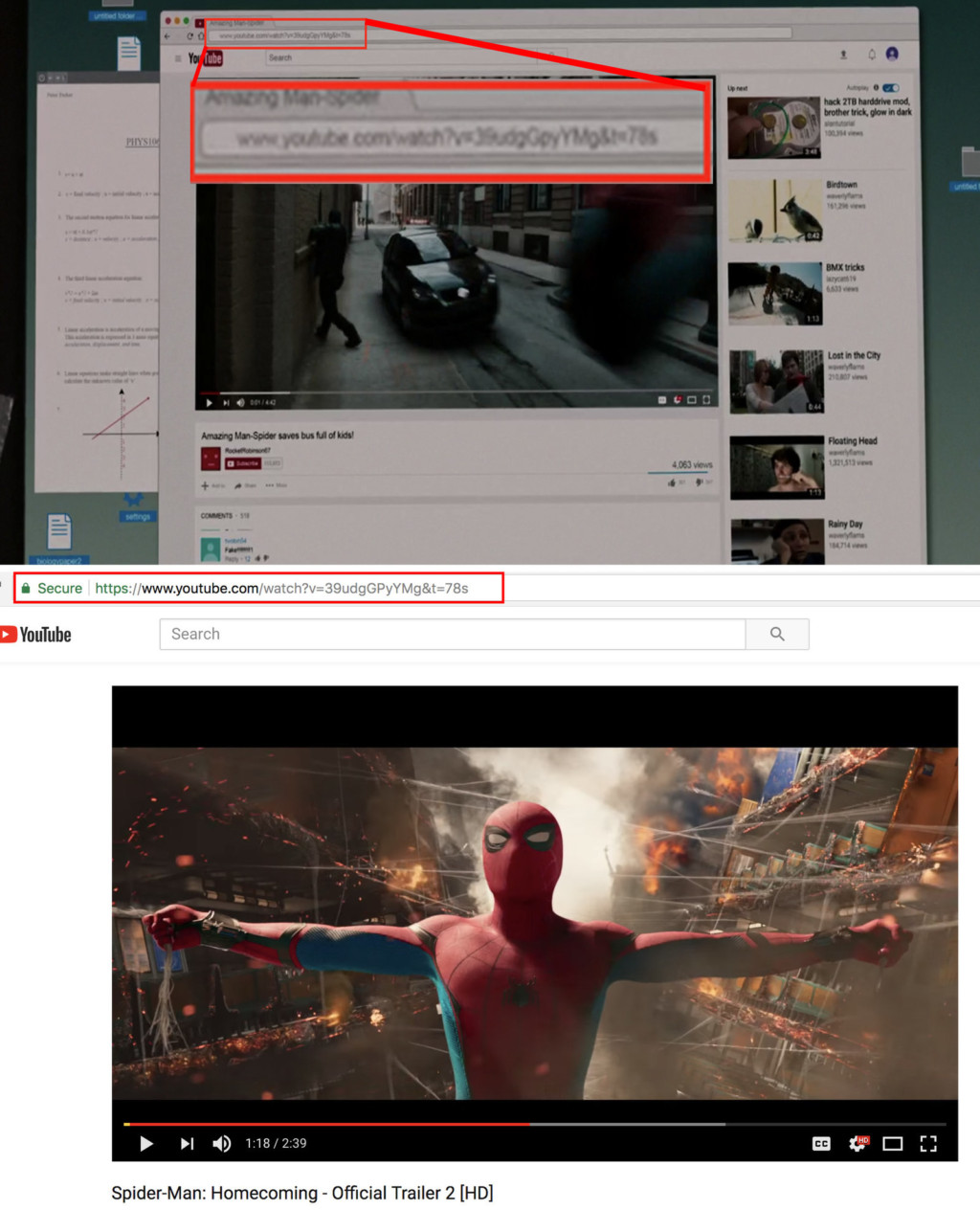
Task: Open the BMX tricks video
Action: pyautogui.click(x=774, y=294)
